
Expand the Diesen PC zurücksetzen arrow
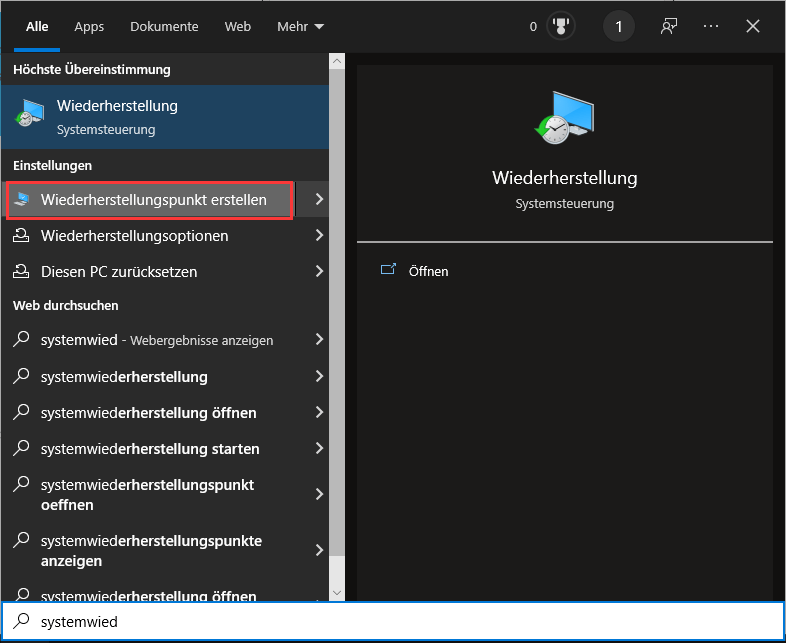(319, 271)
